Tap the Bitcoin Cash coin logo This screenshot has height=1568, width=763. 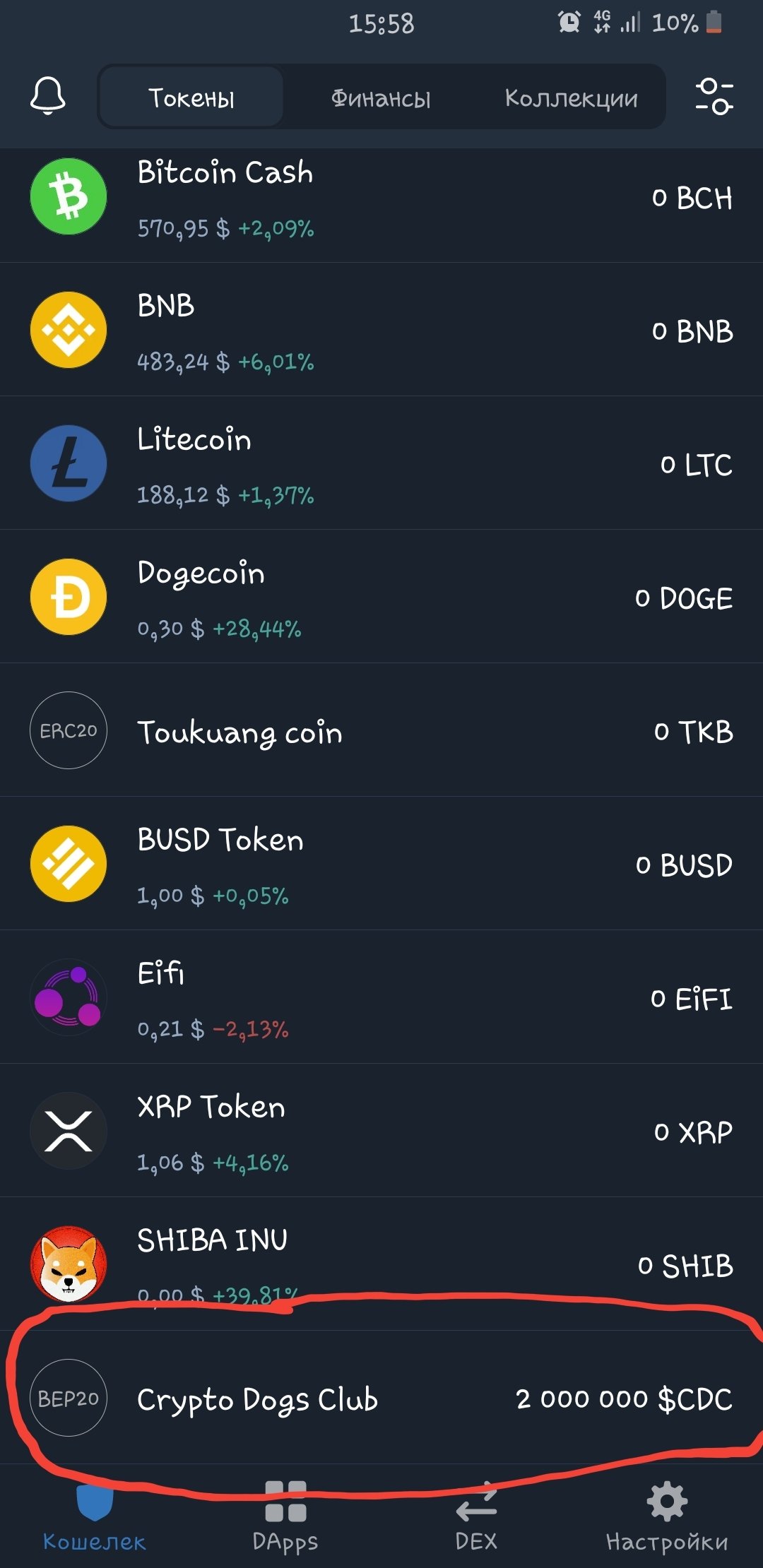(x=69, y=196)
